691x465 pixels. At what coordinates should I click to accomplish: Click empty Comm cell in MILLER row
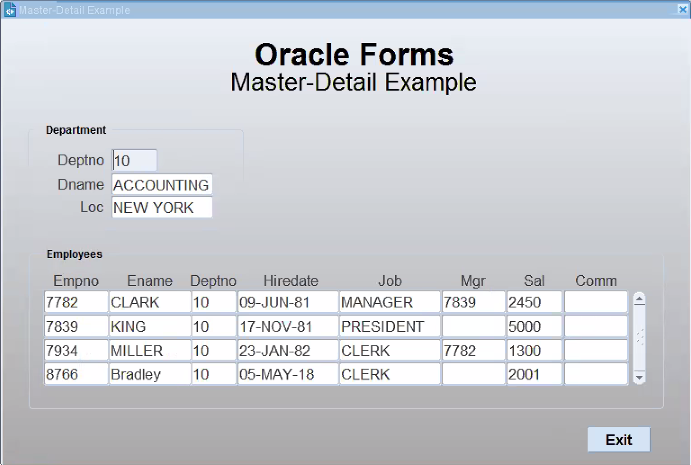pyautogui.click(x=596, y=350)
